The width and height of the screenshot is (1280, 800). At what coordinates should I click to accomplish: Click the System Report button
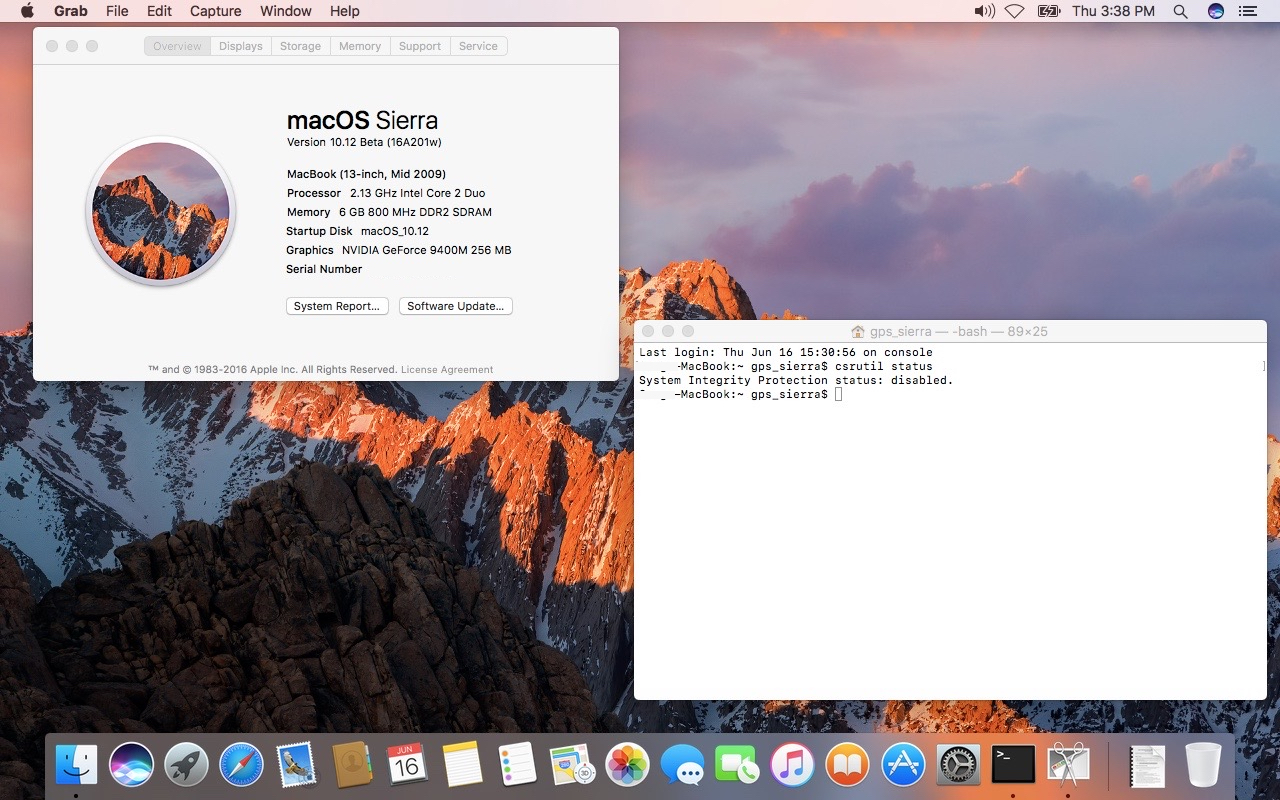(337, 306)
